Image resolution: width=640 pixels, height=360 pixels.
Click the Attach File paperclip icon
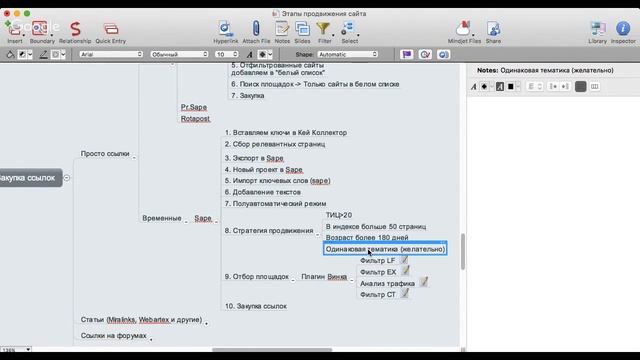click(256, 29)
